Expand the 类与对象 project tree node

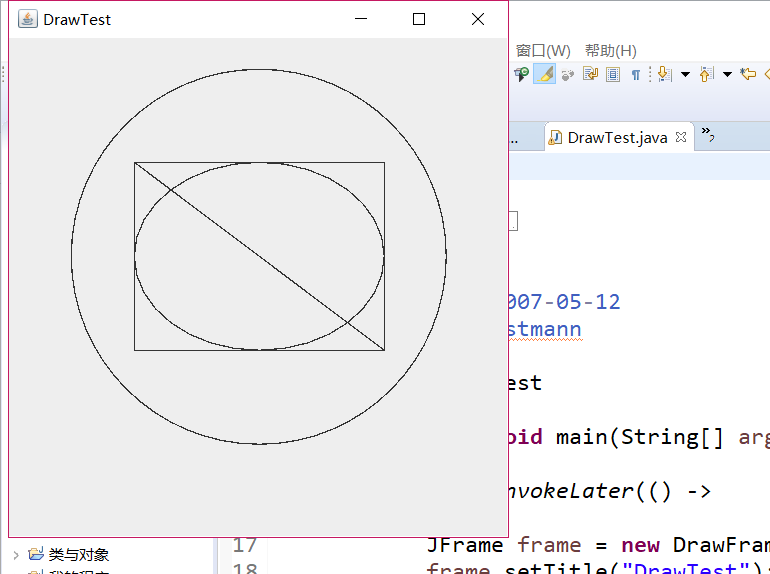(x=16, y=555)
